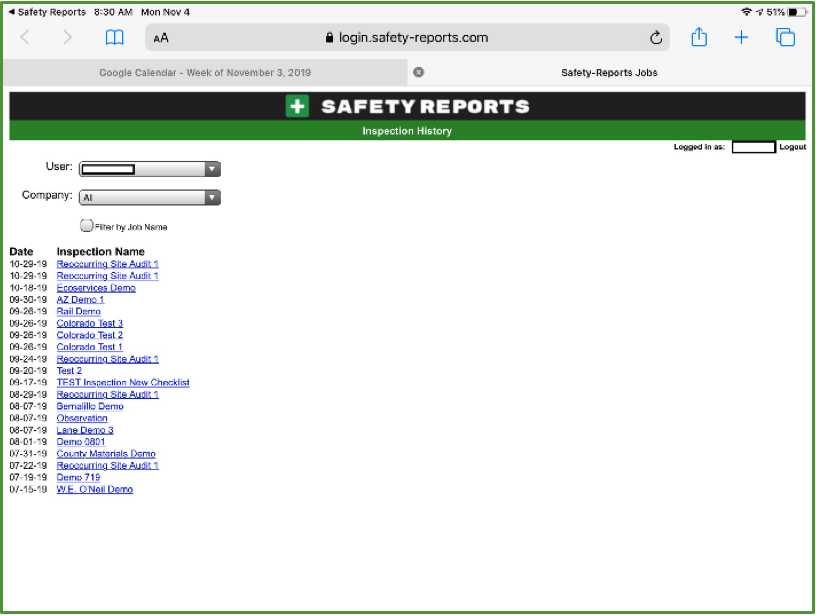Tap the Wi-Fi status icon
This screenshot has height=615, width=816.
point(746,11)
